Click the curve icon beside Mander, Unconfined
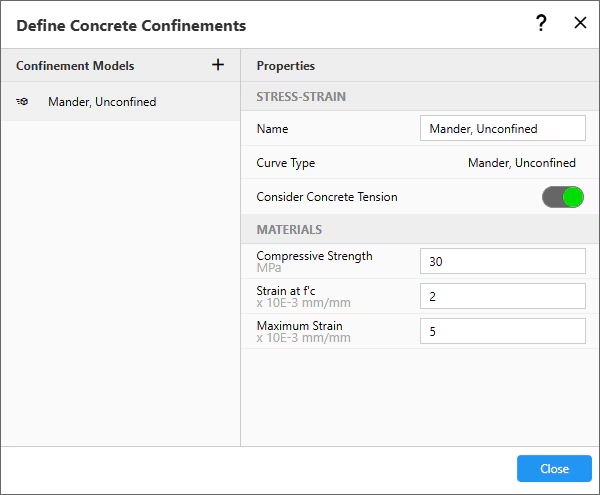600x495 pixels. [x=23, y=102]
